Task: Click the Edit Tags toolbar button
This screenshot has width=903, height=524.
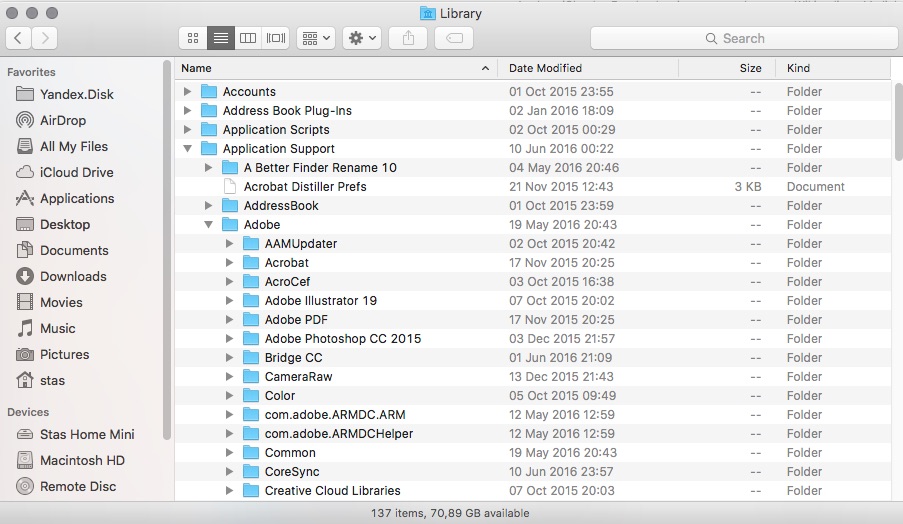Action: point(454,38)
